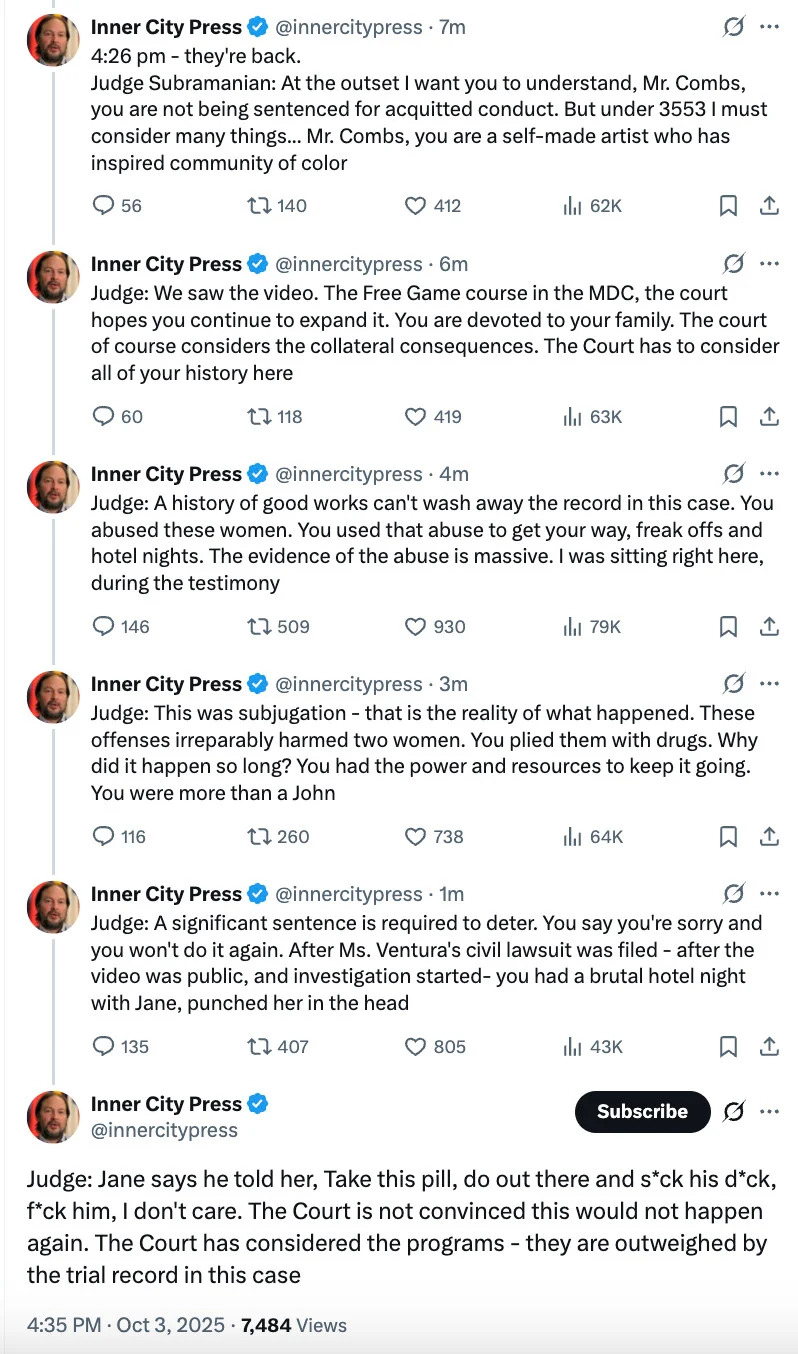798x1354 pixels.
Task: Expand more menu on the 4m tweet
Action: (x=769, y=474)
